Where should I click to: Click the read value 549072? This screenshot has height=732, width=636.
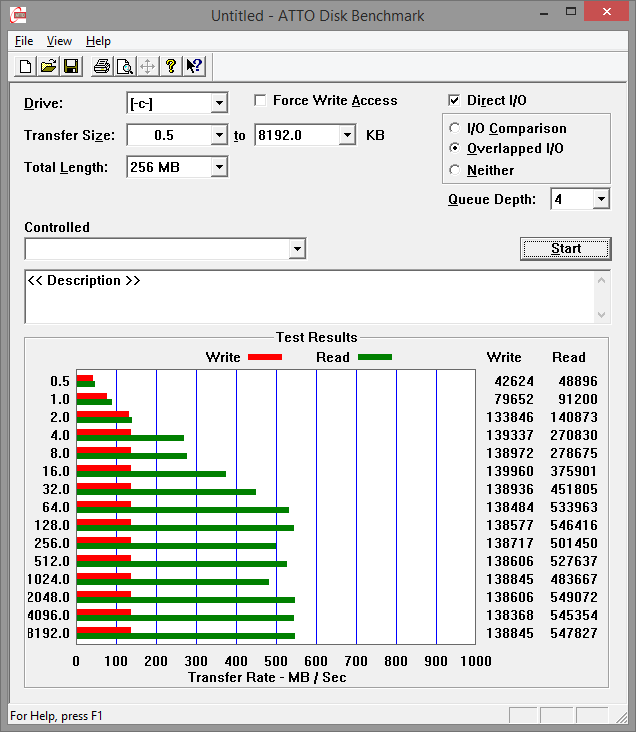pos(573,597)
